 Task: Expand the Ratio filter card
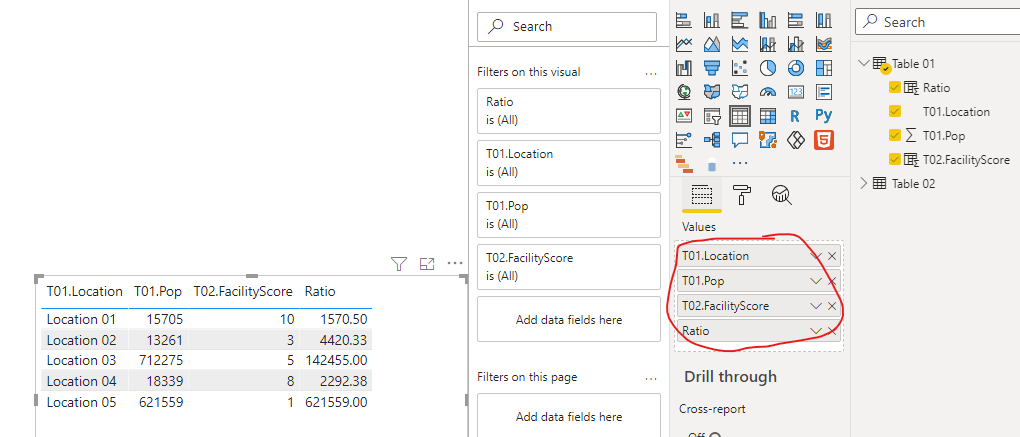click(569, 111)
